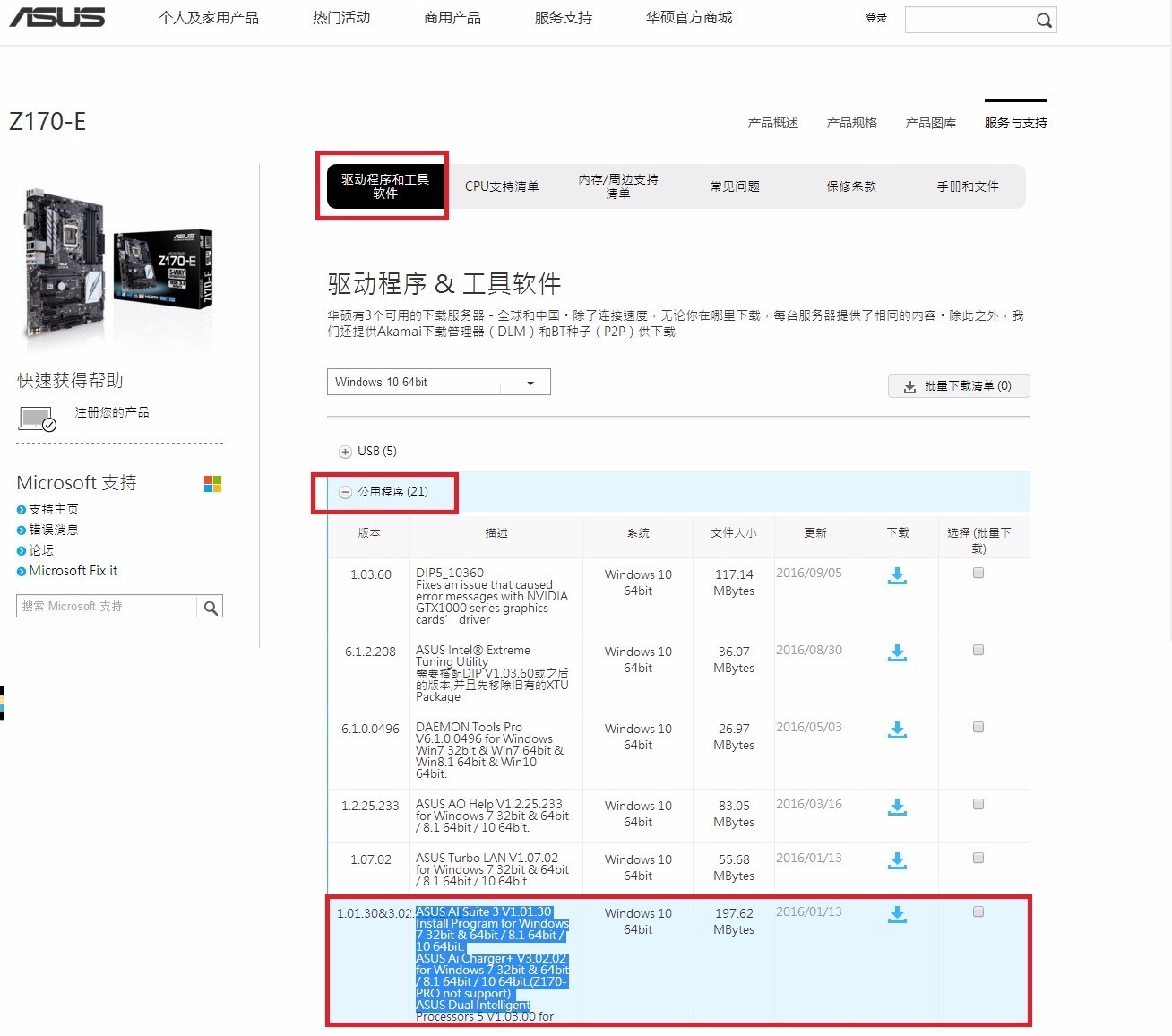This screenshot has width=1172, height=1036.
Task: Click the 搜索 Microsoft 支持 input field
Action: (107, 607)
